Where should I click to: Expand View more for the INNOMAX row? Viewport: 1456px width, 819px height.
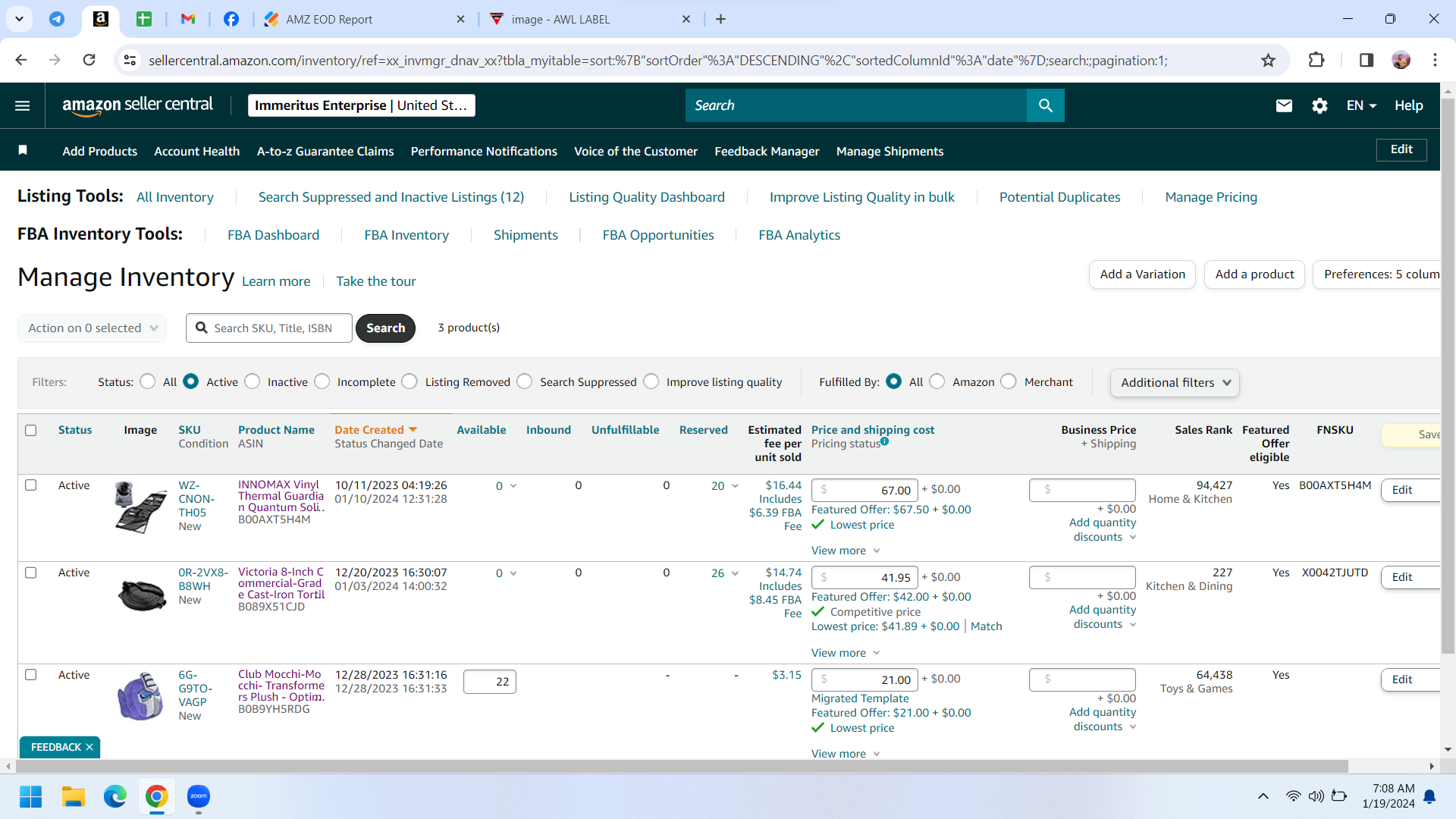(846, 551)
